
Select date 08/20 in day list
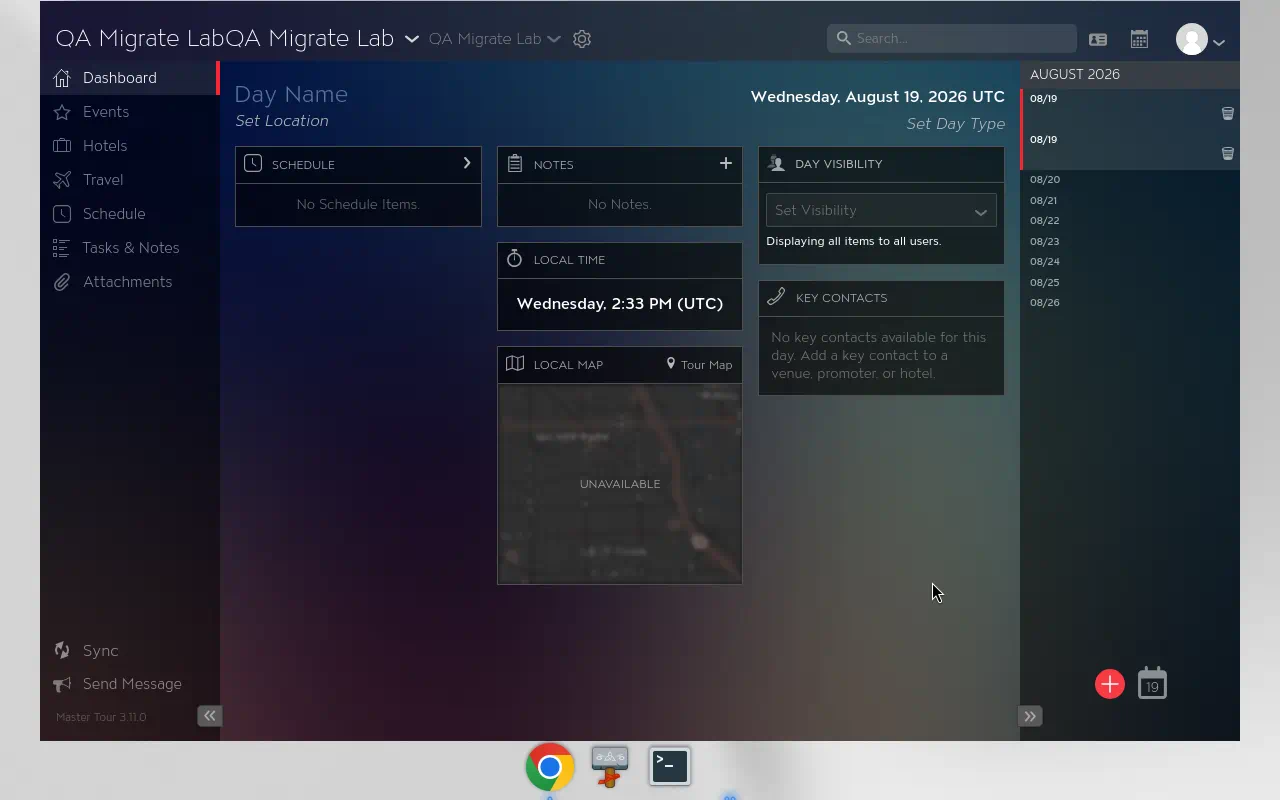tap(1045, 180)
